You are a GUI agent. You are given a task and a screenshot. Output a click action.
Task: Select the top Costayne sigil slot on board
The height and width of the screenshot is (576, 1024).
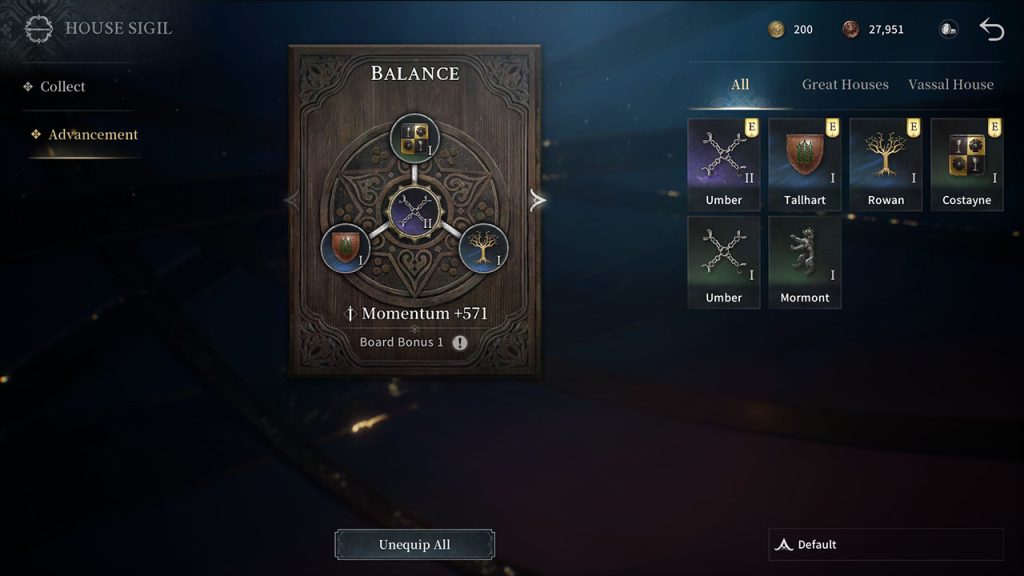click(x=415, y=139)
